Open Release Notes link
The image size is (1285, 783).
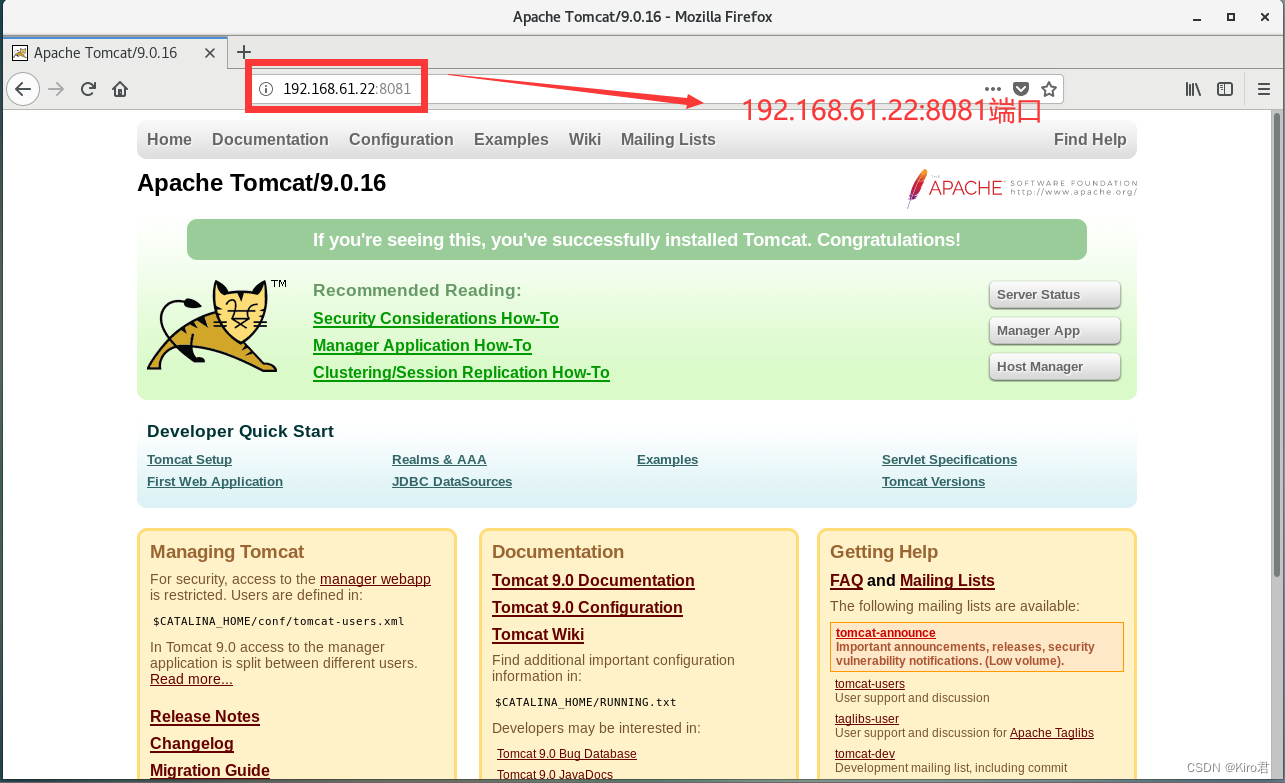coord(205,717)
